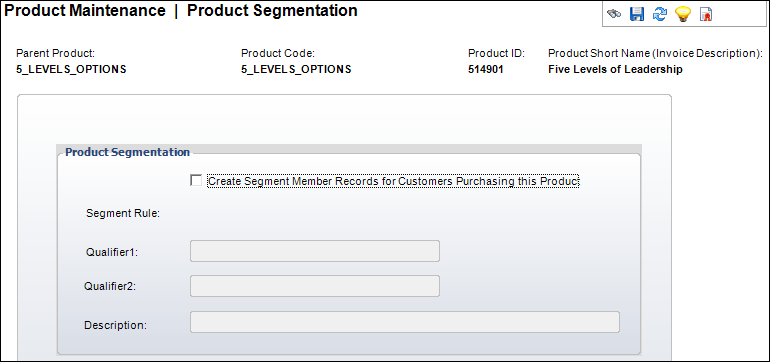Click the Qualifier1 label
The height and width of the screenshot is (362, 770).
pos(112,252)
